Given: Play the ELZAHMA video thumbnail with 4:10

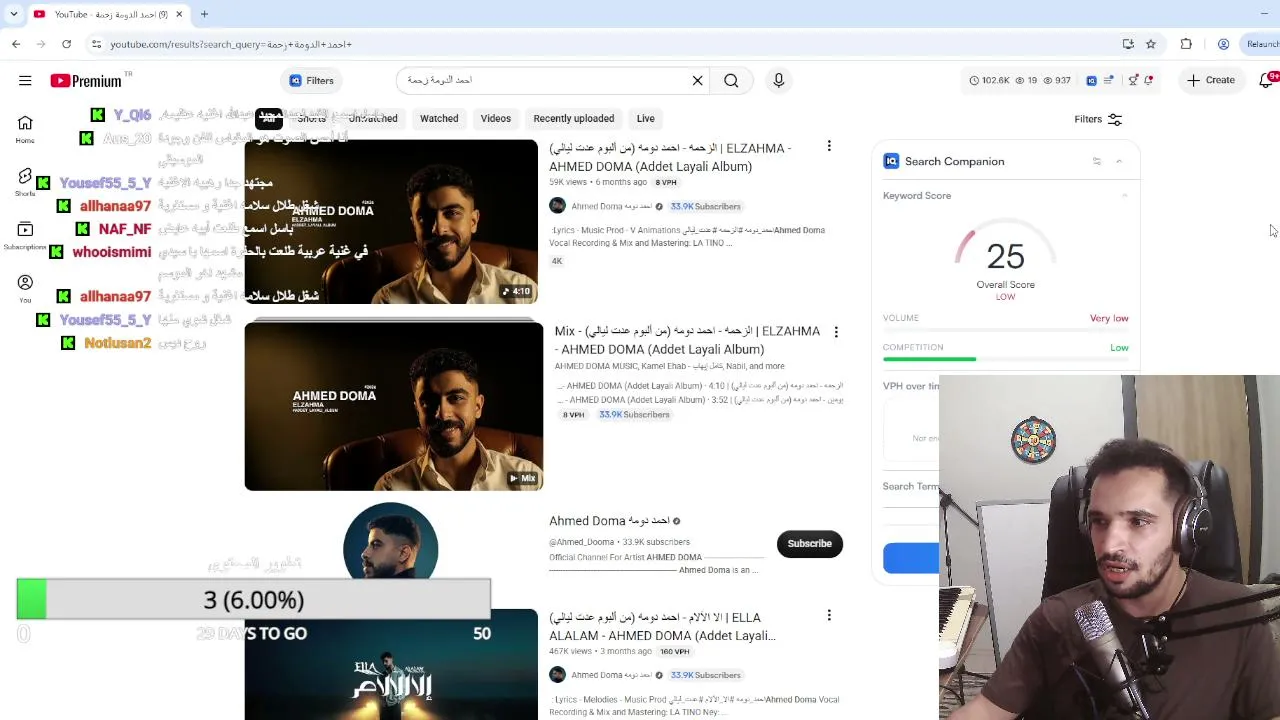Looking at the screenshot, I should coord(391,222).
